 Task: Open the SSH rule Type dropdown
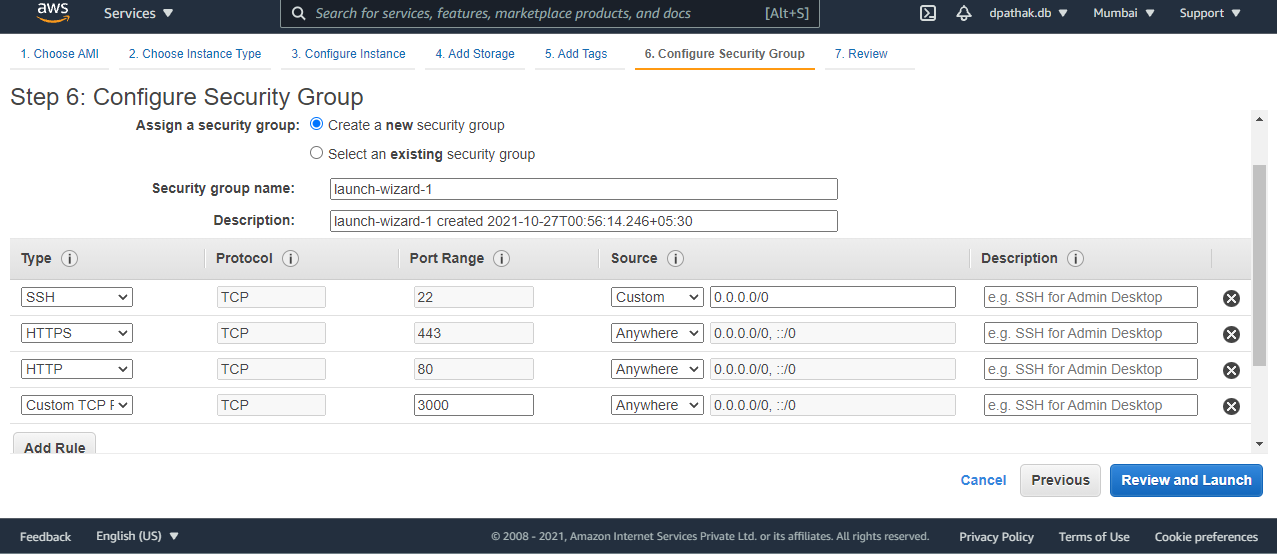point(77,297)
